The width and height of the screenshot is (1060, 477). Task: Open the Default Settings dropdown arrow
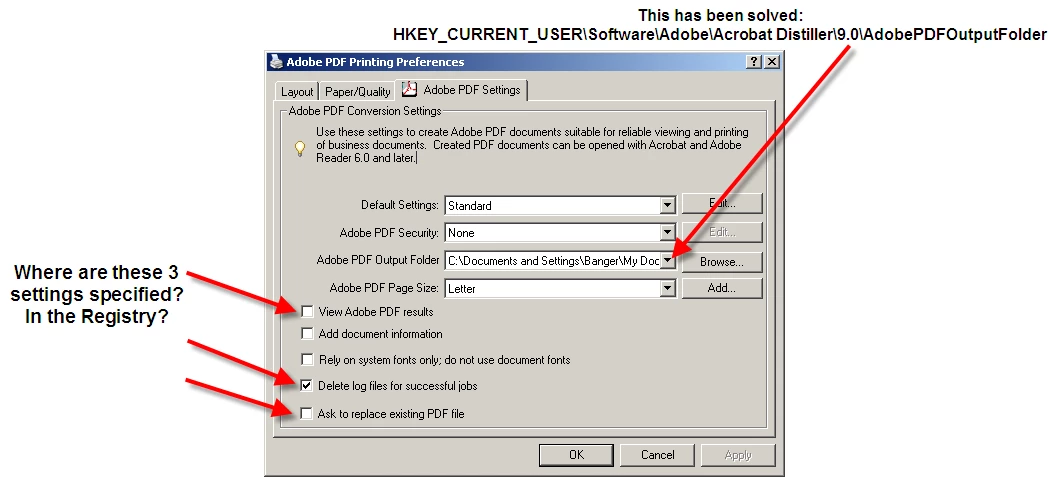click(668, 205)
